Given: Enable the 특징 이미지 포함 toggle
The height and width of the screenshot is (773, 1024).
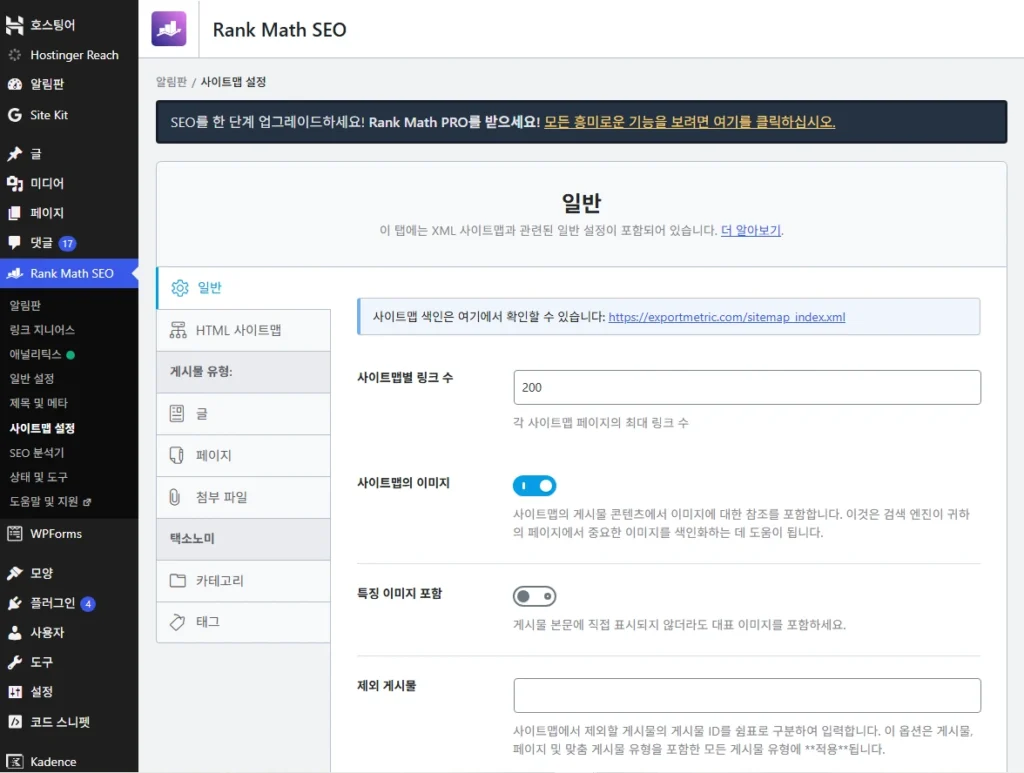Looking at the screenshot, I should (534, 596).
